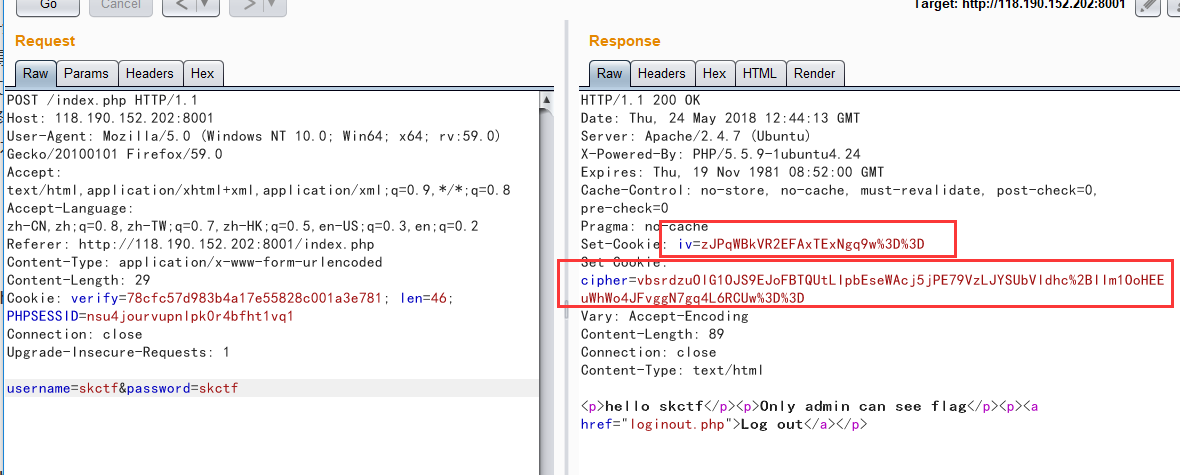
Task: Switch to Hex tab in Response panel
Action: point(714,73)
